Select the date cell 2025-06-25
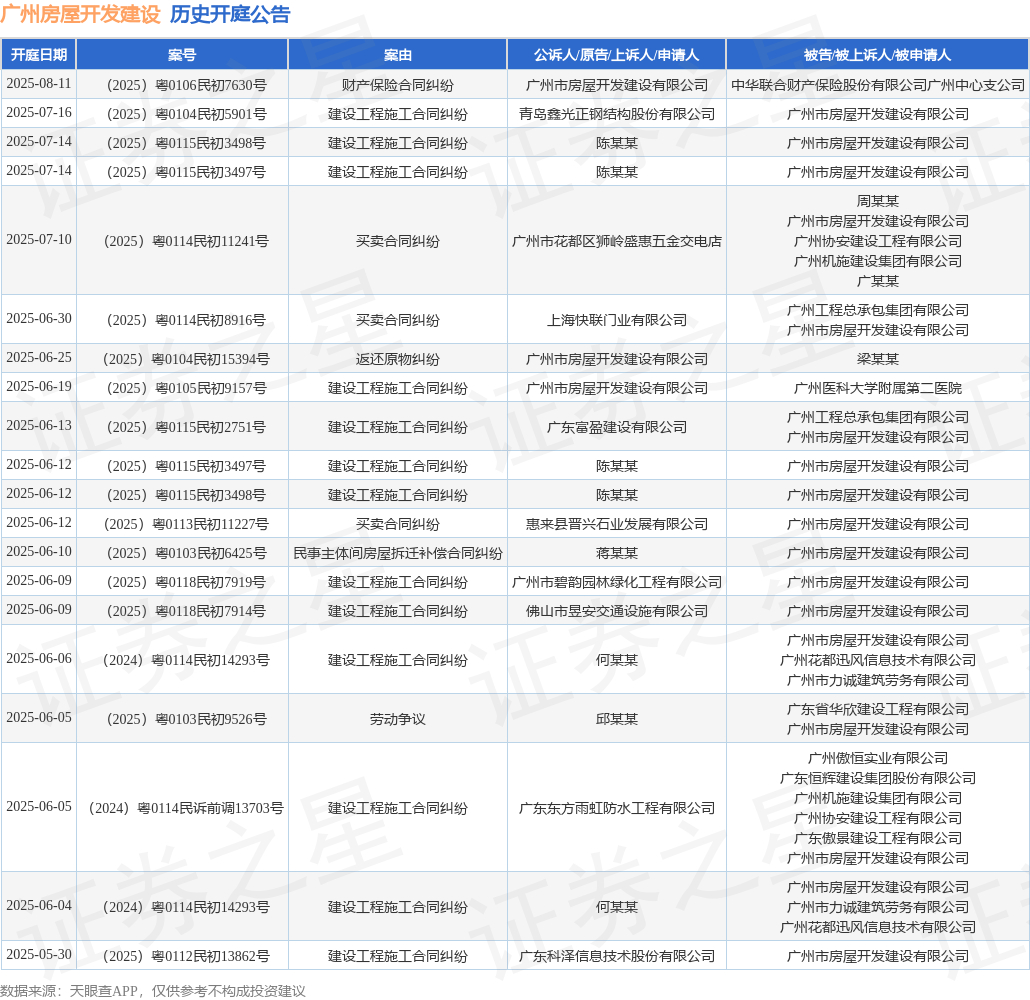The image size is (1030, 1000). tap(39, 358)
